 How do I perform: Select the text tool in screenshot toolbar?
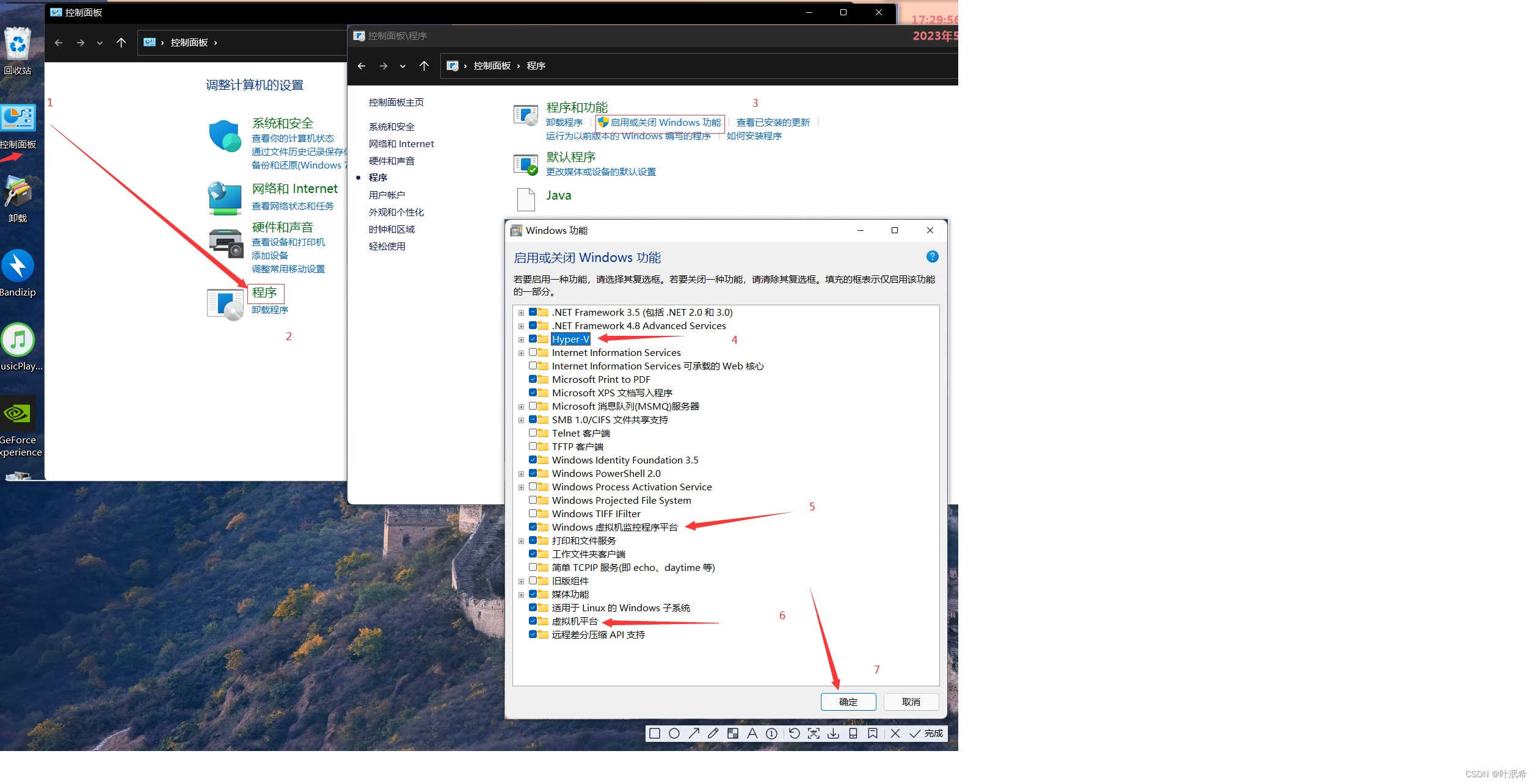point(752,733)
